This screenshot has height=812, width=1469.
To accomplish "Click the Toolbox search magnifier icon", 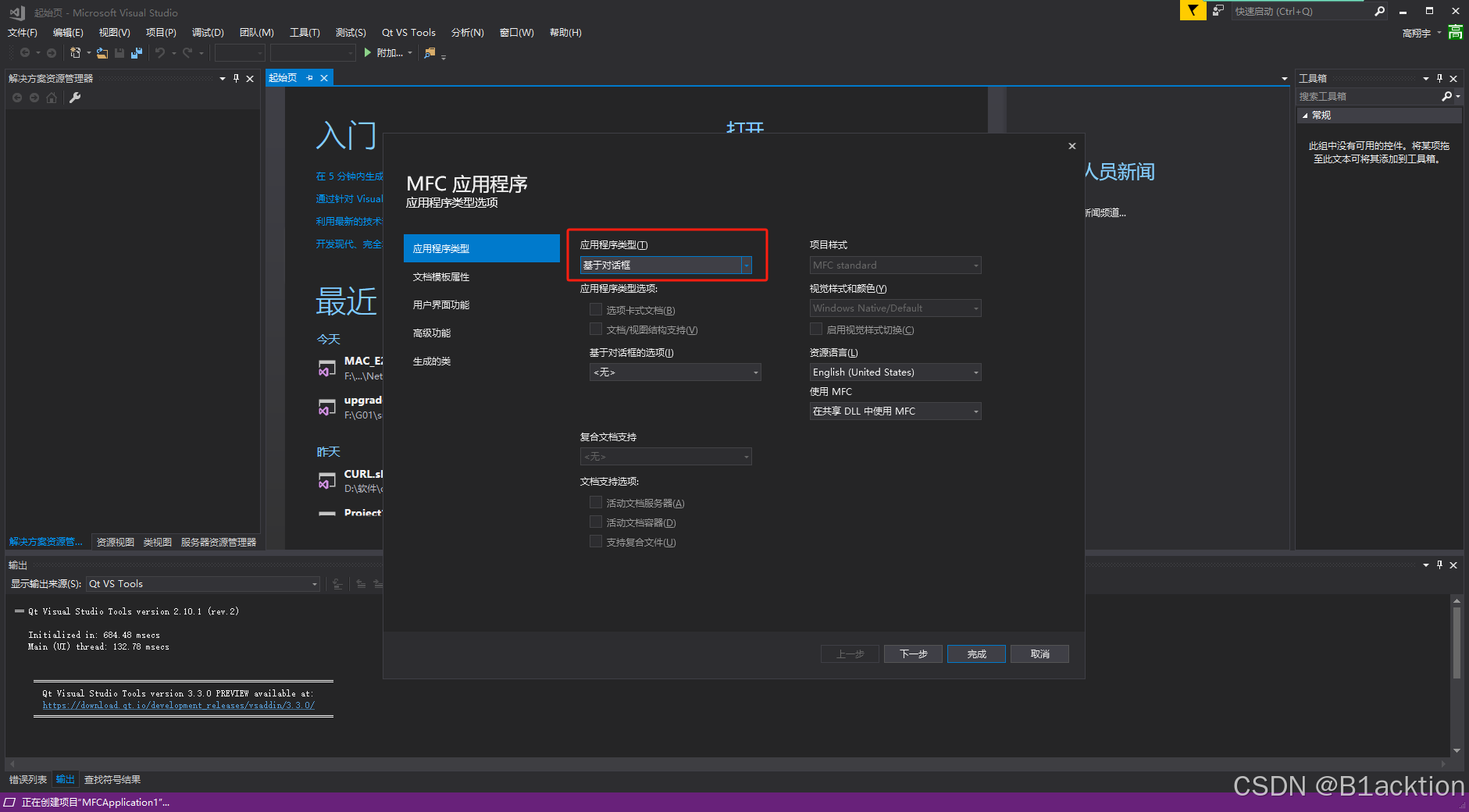I will (x=1446, y=96).
